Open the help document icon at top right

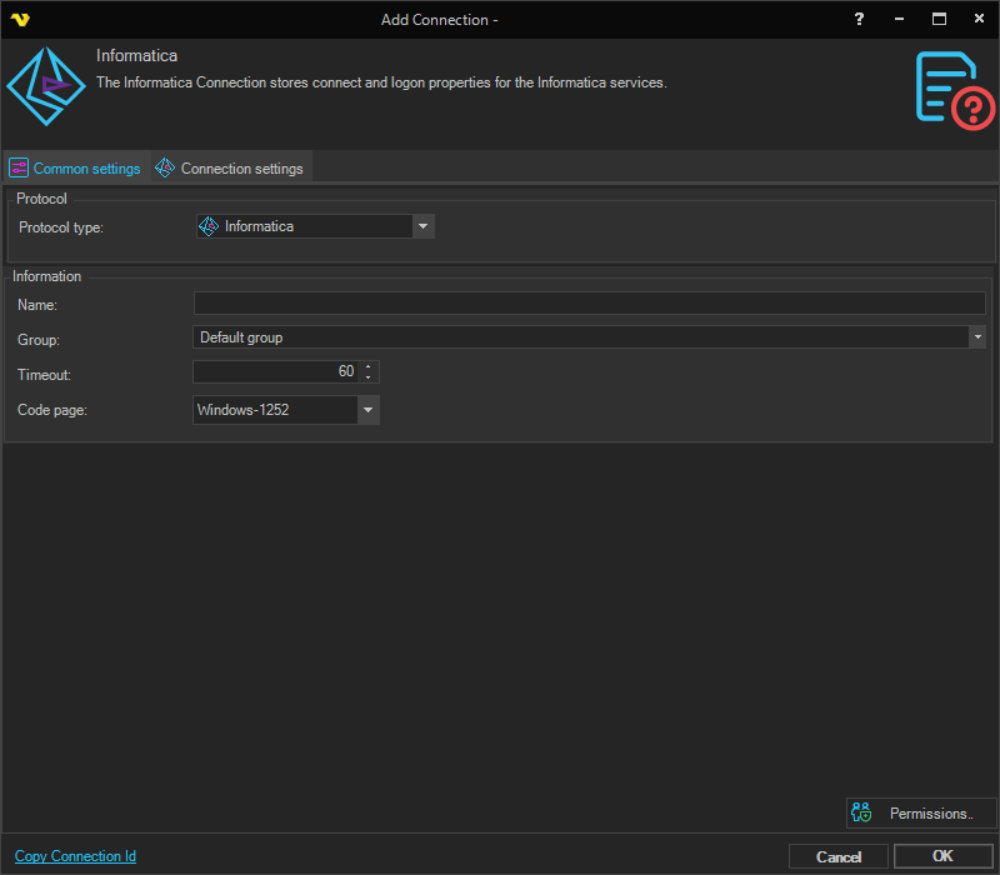click(x=954, y=91)
